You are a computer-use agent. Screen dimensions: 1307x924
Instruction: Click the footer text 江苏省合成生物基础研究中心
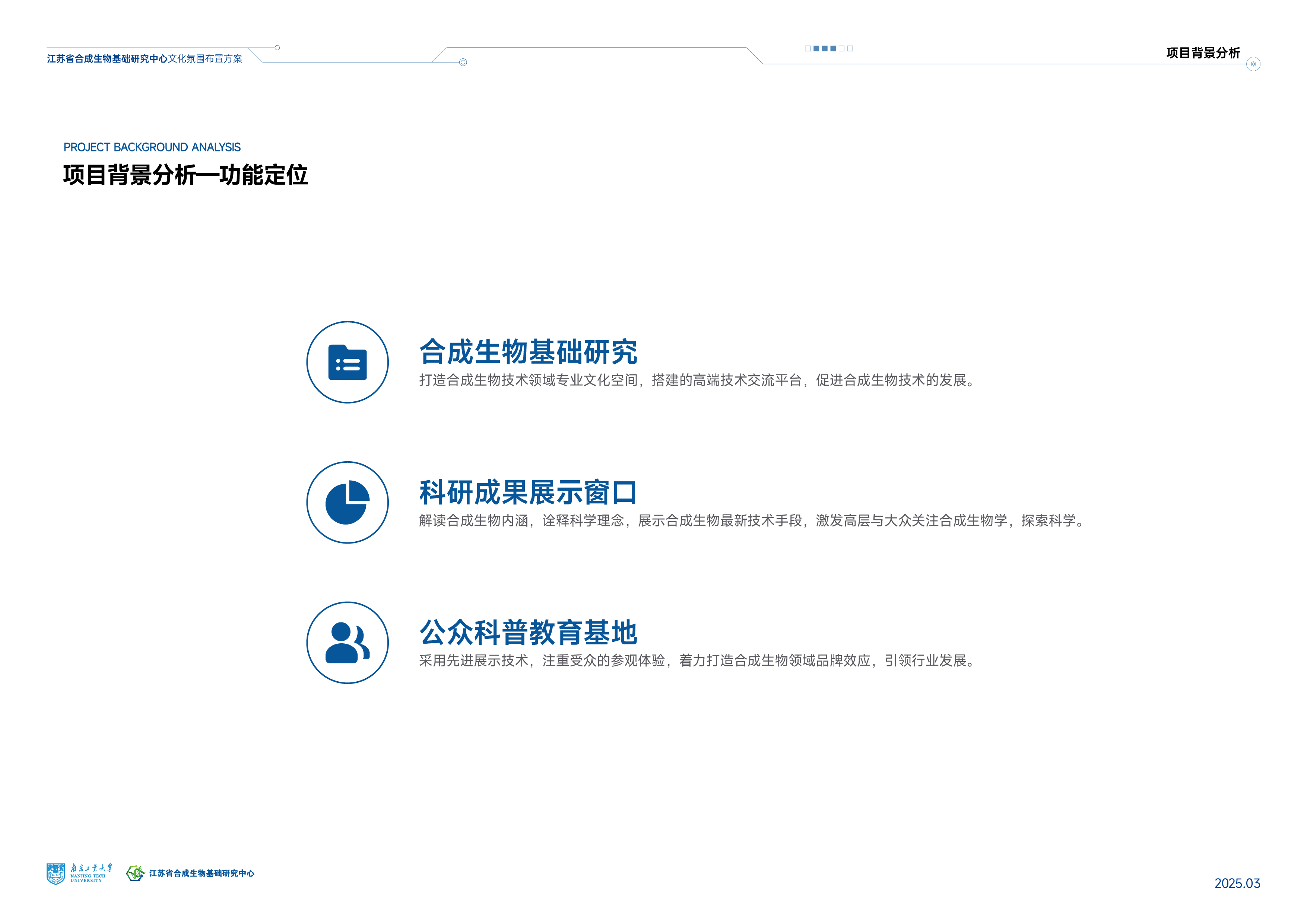(202, 873)
